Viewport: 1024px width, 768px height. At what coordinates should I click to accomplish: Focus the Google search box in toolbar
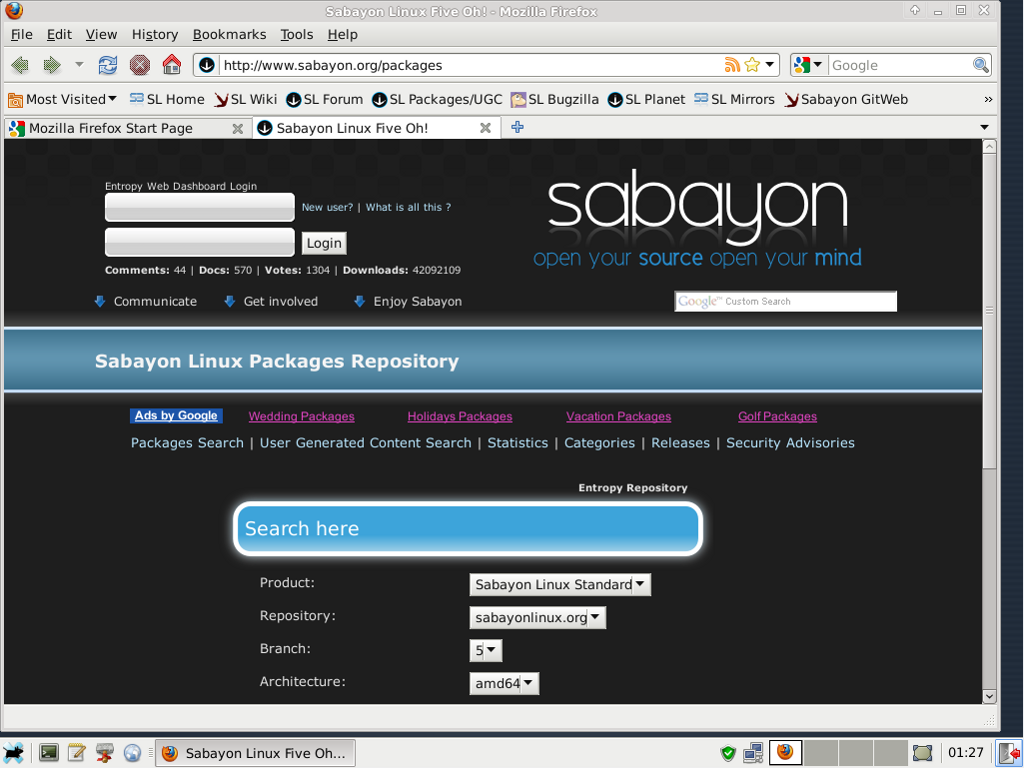[x=900, y=65]
